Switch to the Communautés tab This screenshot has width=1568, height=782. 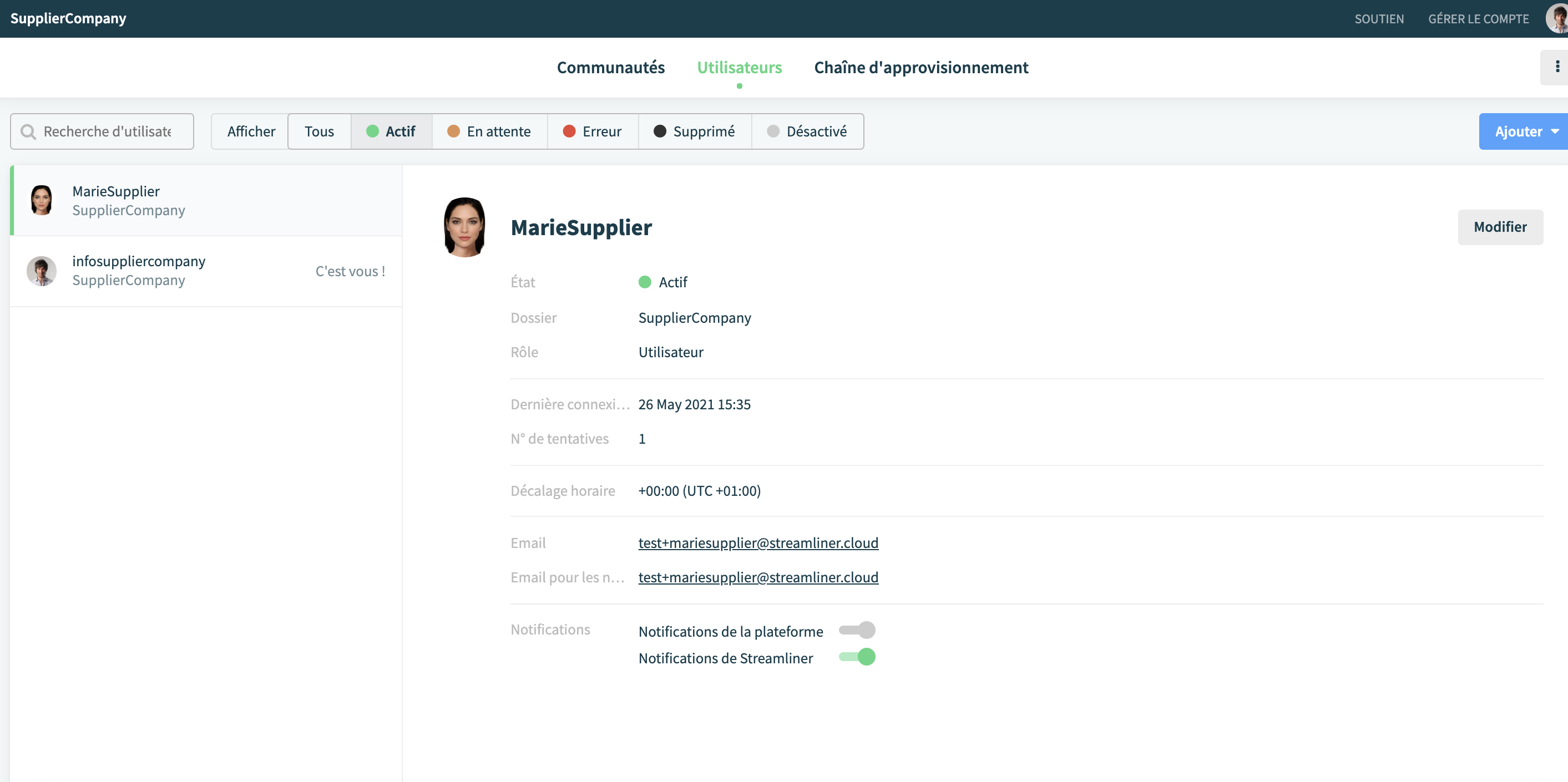[610, 67]
